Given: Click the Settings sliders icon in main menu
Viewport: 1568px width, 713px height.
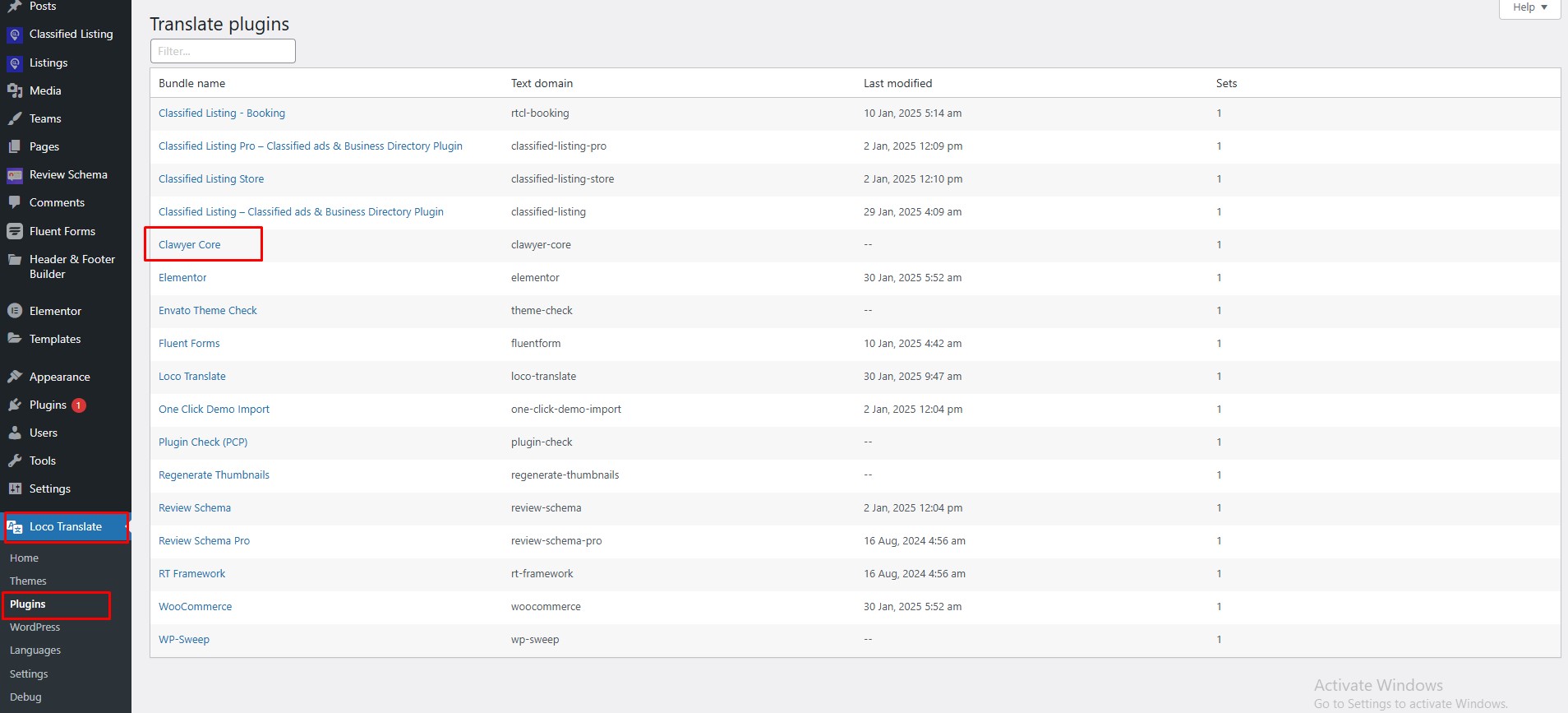Looking at the screenshot, I should click(15, 489).
